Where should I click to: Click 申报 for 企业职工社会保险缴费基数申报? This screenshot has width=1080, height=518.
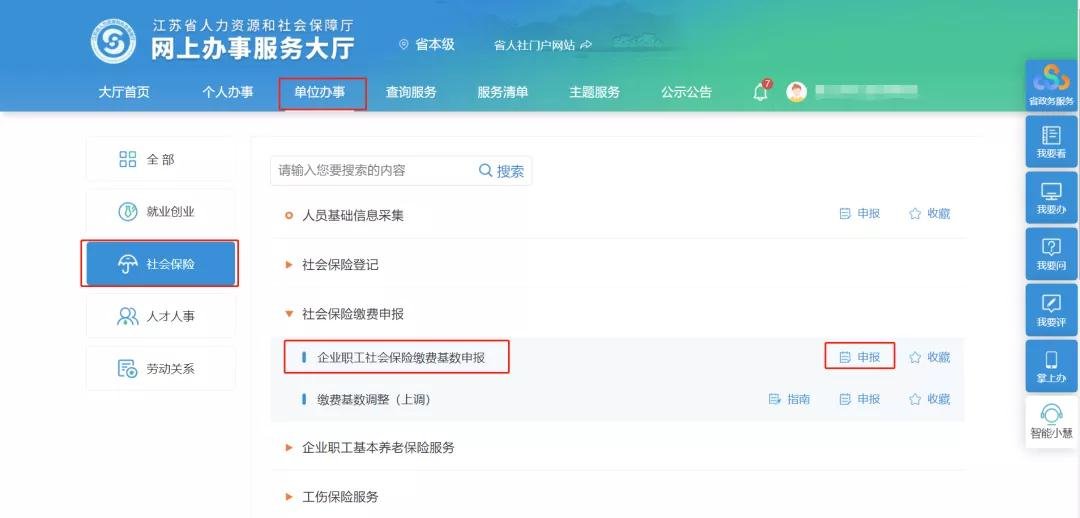point(860,357)
